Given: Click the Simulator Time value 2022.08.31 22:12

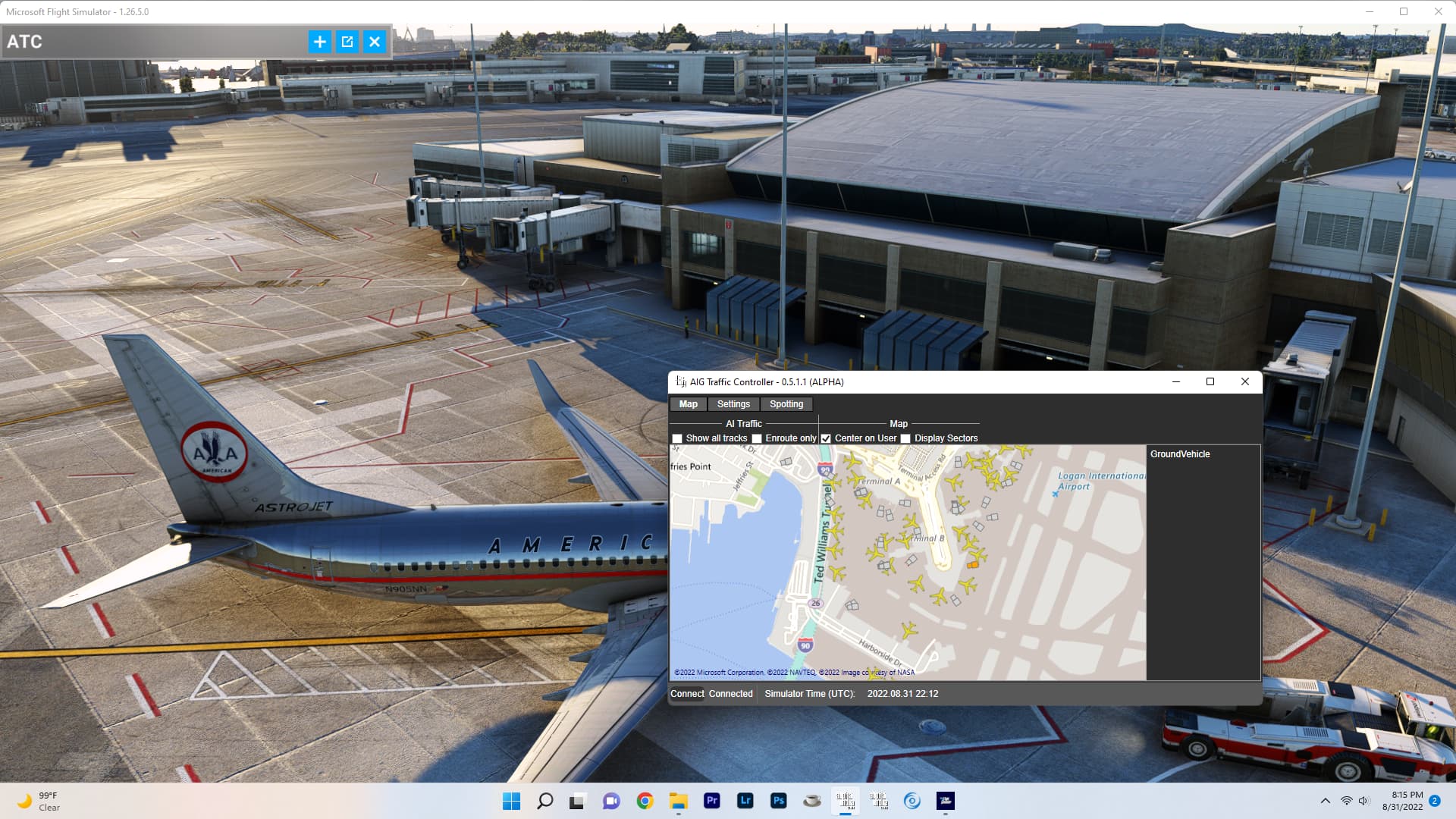Looking at the screenshot, I should click(902, 694).
